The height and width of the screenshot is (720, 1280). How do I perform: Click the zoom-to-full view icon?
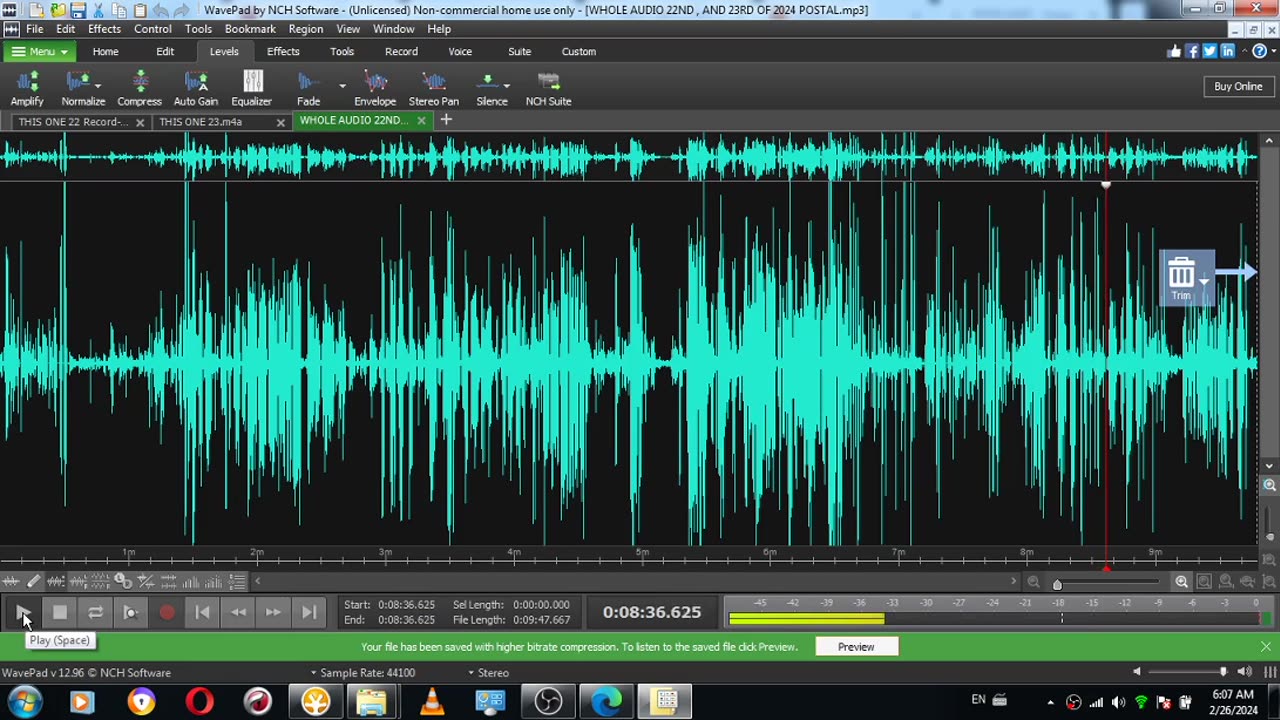[x=1204, y=582]
